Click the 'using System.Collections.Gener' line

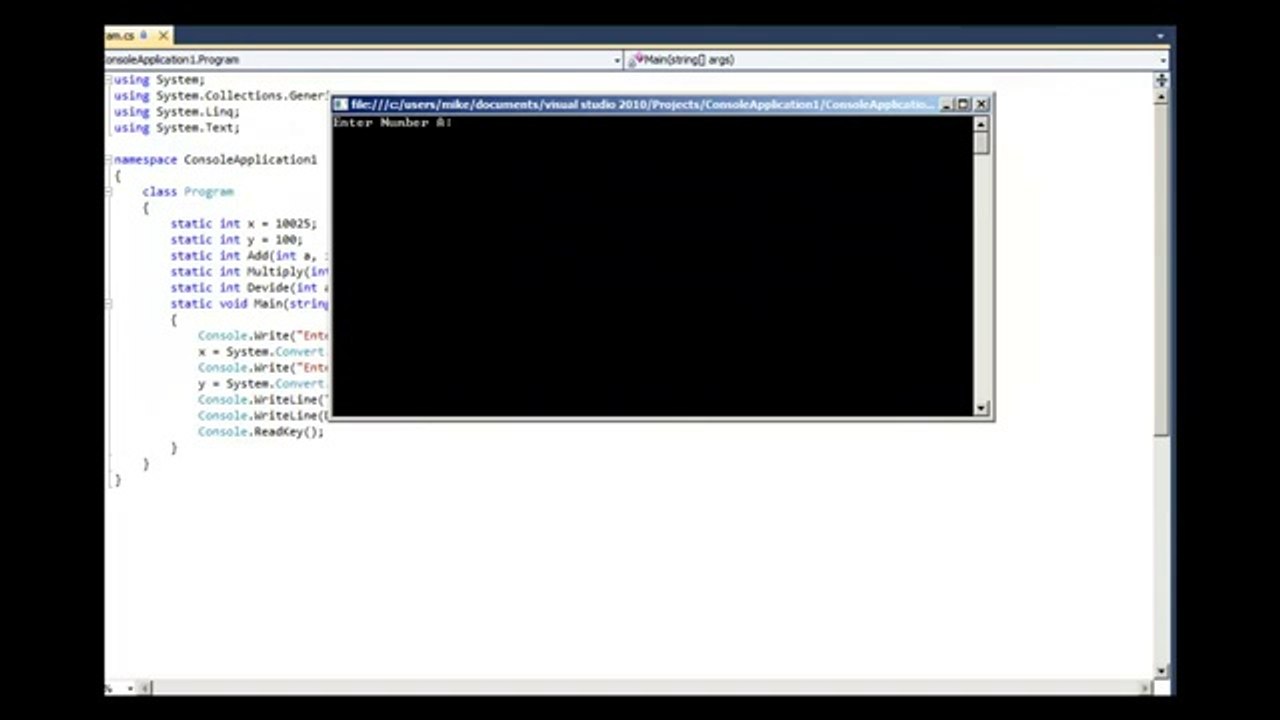(221, 96)
